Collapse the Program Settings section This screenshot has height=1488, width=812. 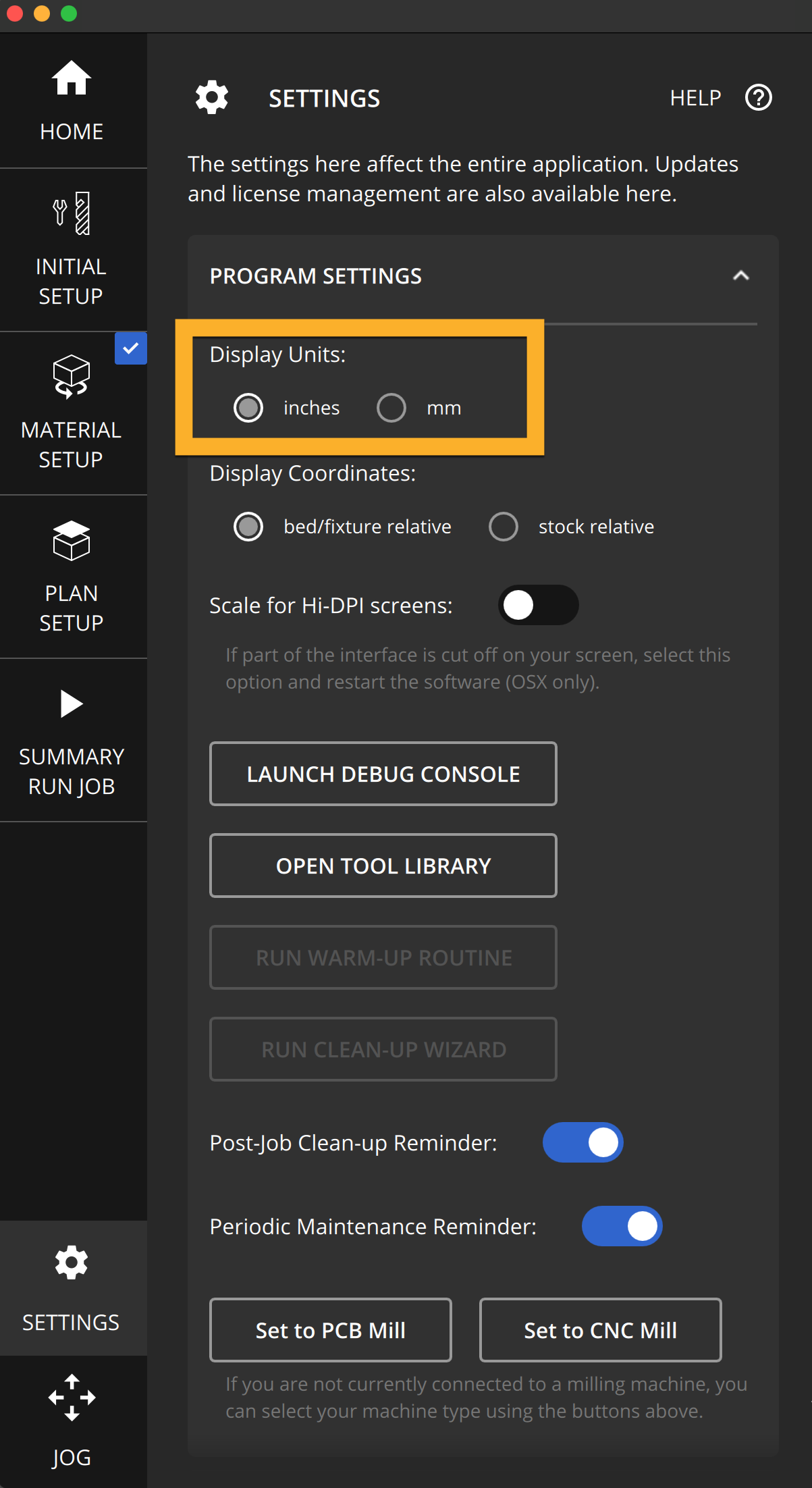coord(741,275)
